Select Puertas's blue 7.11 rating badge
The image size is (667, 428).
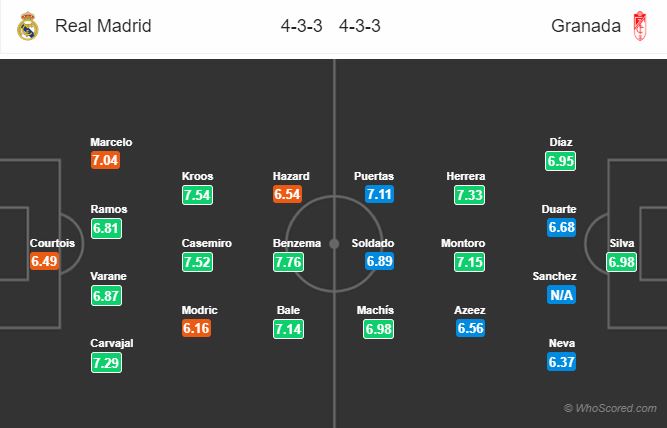click(379, 194)
